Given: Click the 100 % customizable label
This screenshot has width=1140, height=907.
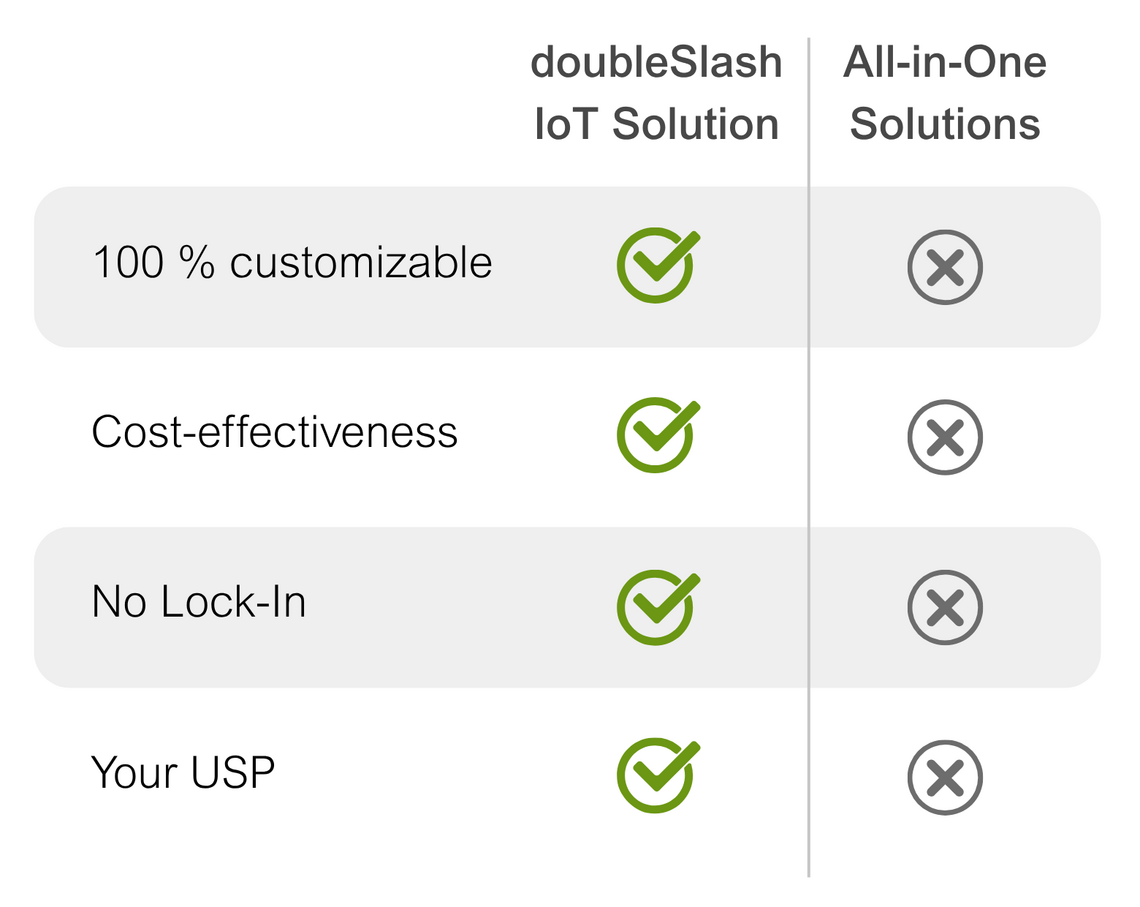Looking at the screenshot, I should pyautogui.click(x=291, y=263).
